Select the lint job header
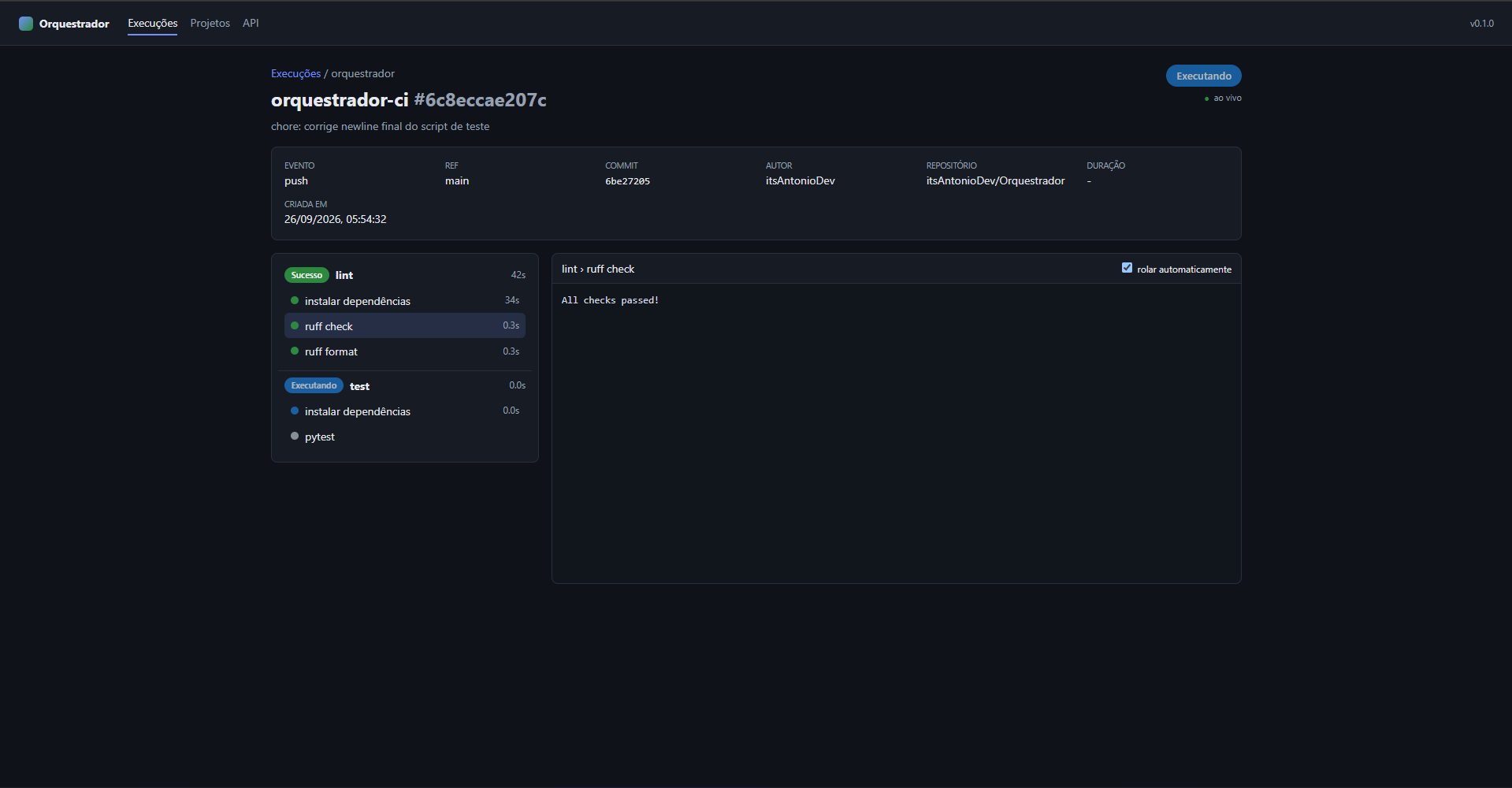1512x788 pixels. point(405,275)
